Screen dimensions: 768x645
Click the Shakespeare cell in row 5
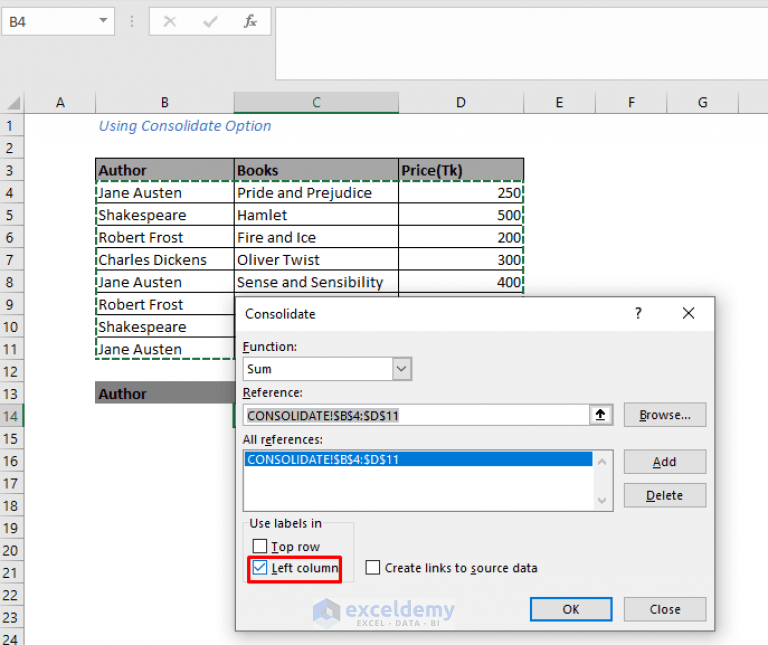point(165,215)
